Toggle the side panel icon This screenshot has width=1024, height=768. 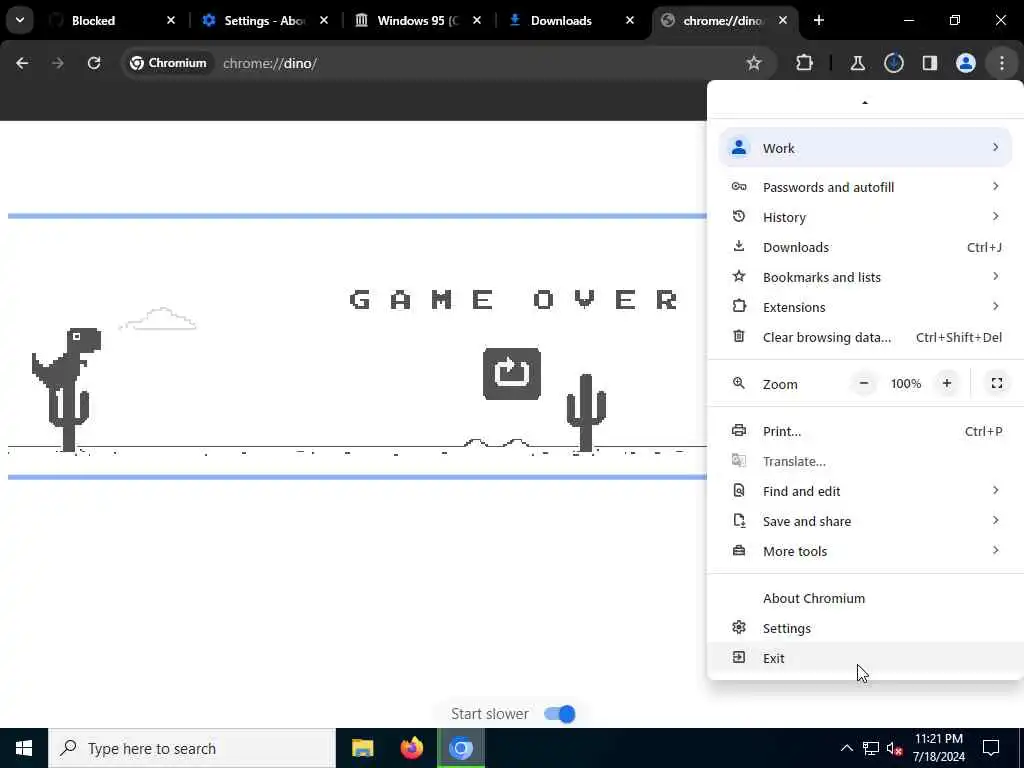pos(929,63)
